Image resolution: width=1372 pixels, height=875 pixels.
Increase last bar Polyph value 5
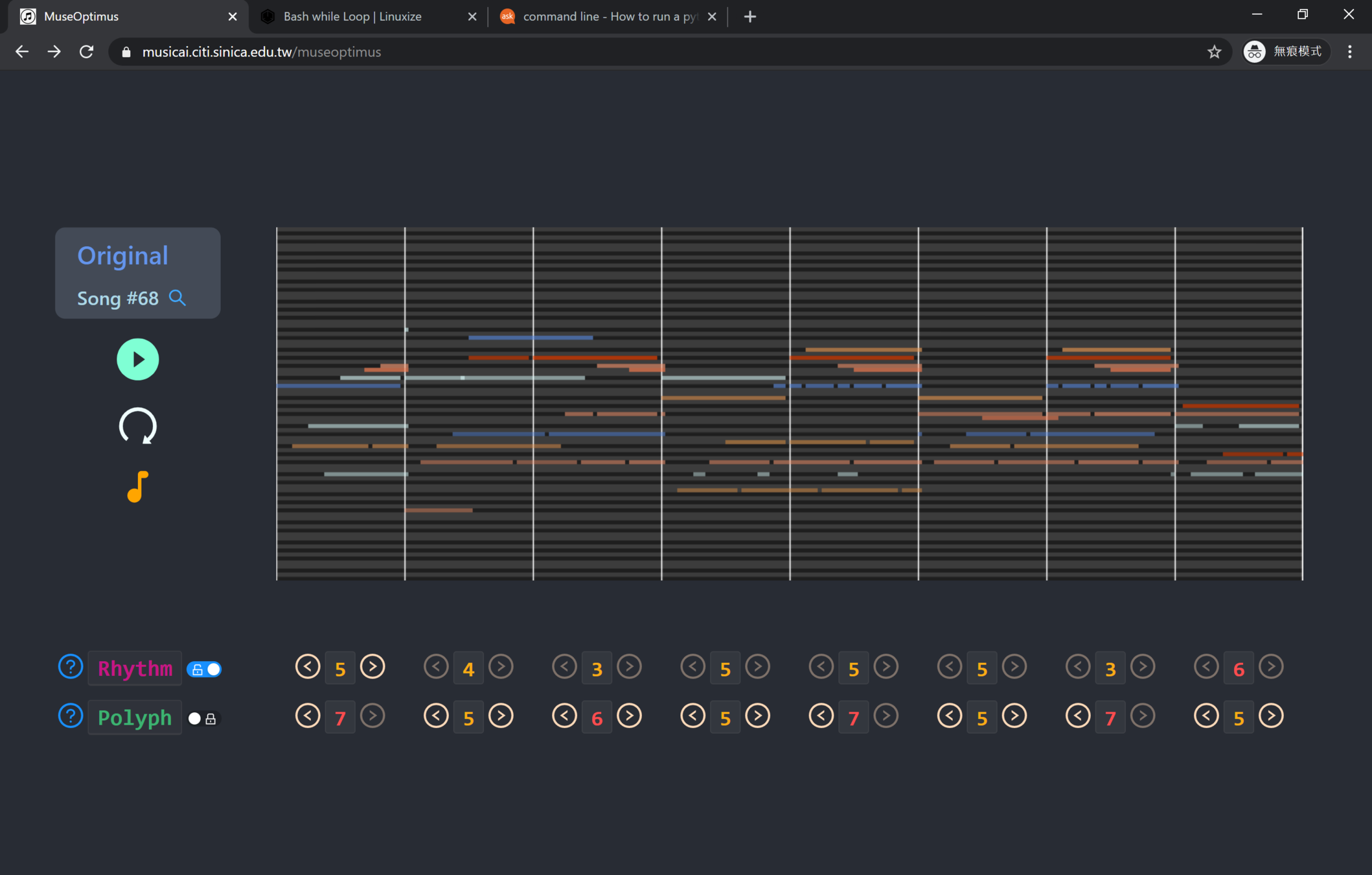point(1271,716)
